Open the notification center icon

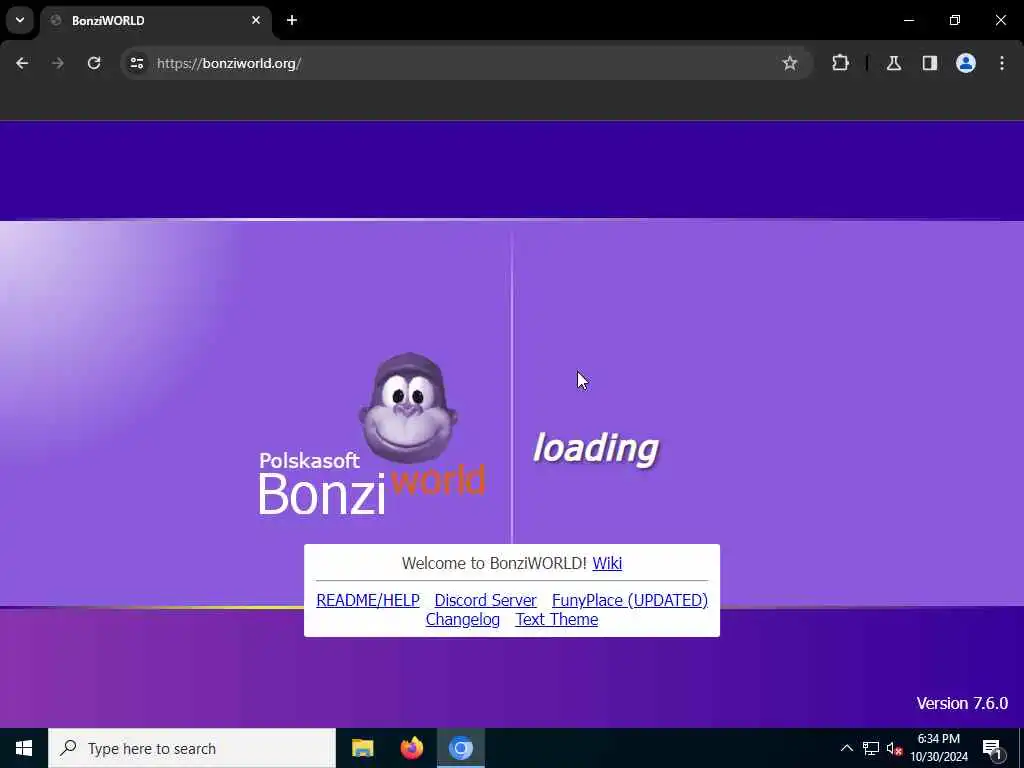click(992, 748)
